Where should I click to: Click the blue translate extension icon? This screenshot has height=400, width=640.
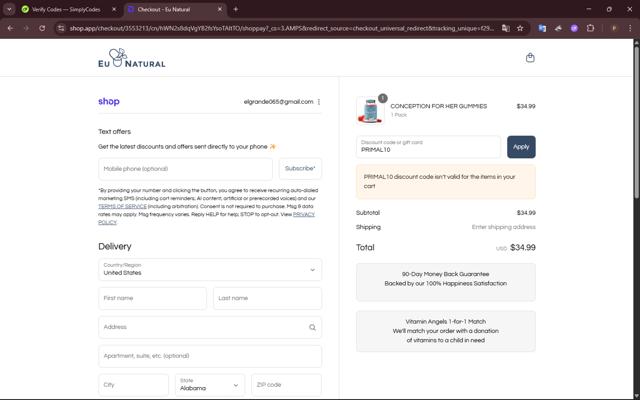click(x=542, y=28)
